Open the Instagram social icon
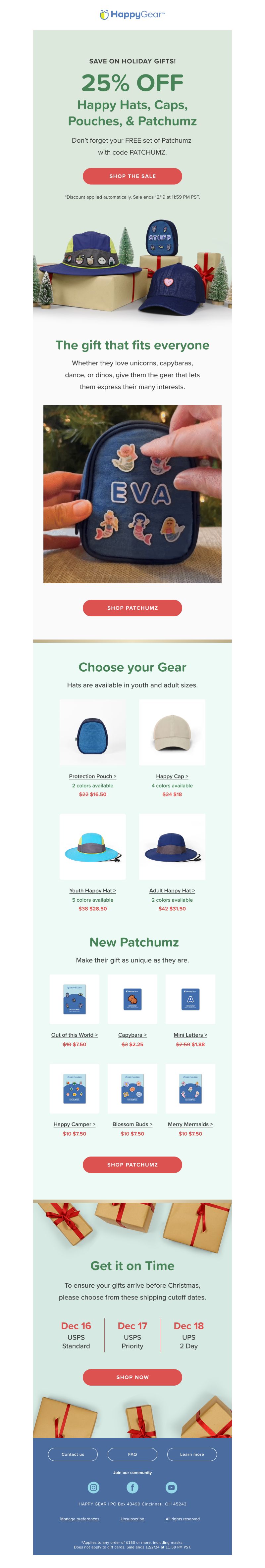Screen dimensions: 265x1568 click(93, 1487)
